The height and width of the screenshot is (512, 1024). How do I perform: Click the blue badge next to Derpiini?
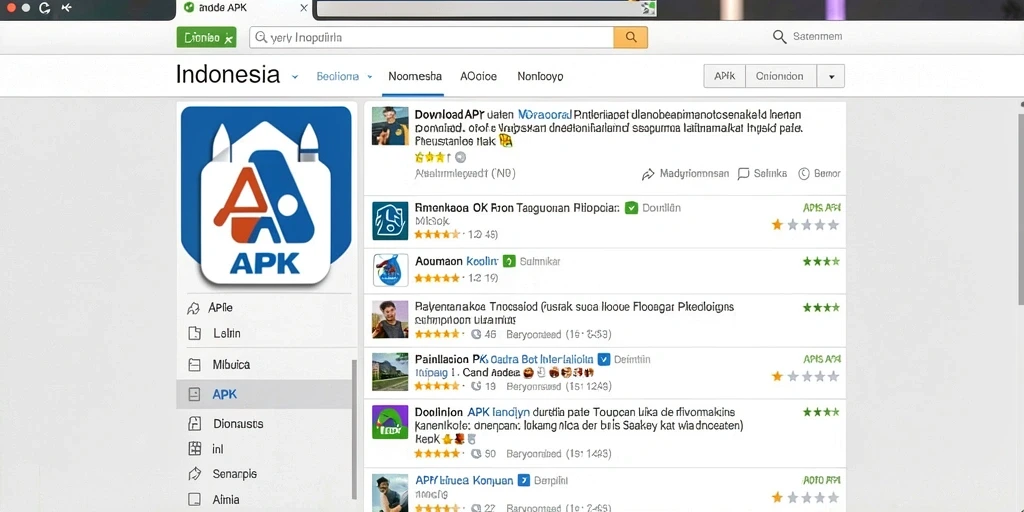click(523, 481)
